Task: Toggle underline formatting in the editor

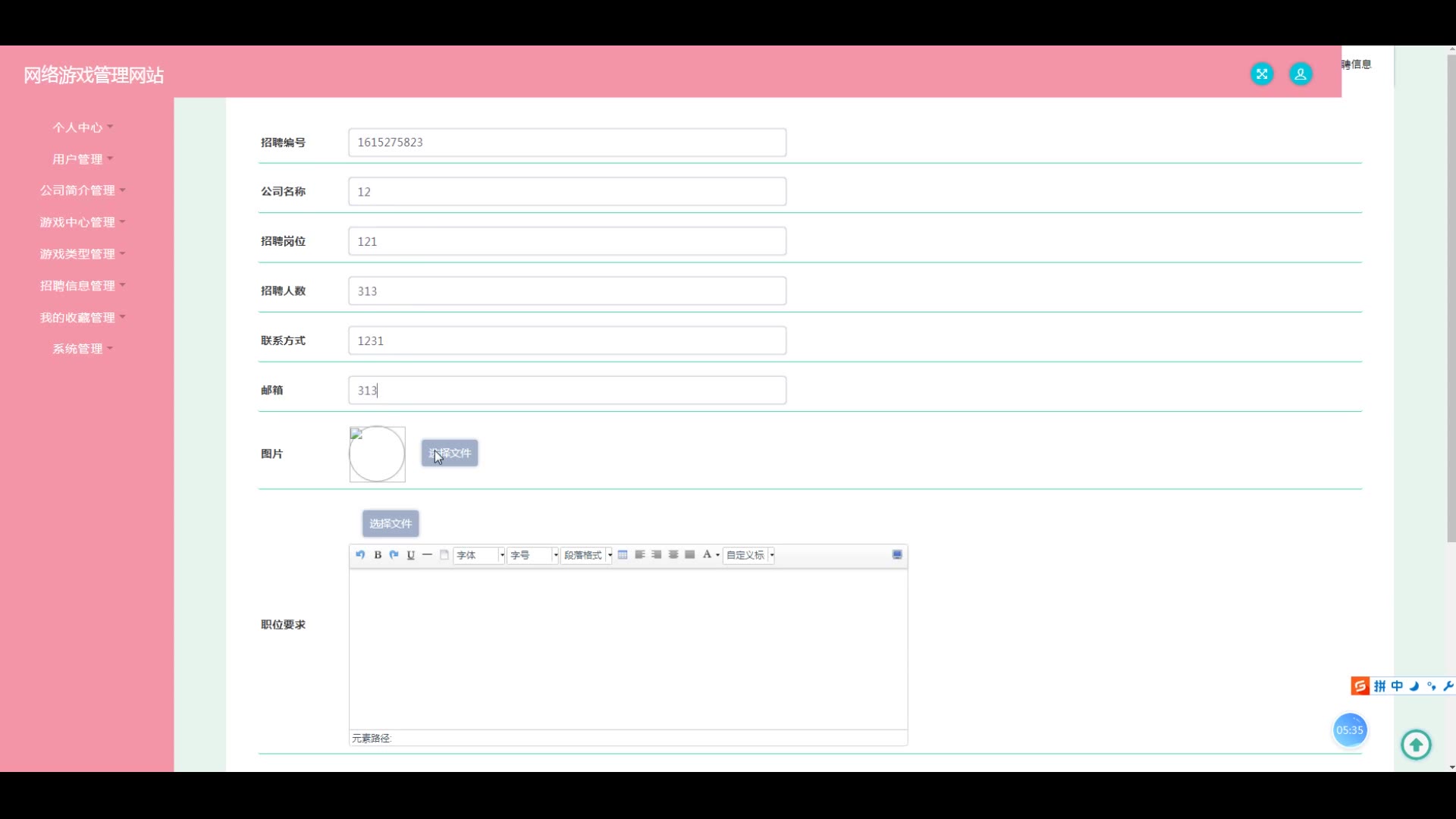Action: [411, 555]
